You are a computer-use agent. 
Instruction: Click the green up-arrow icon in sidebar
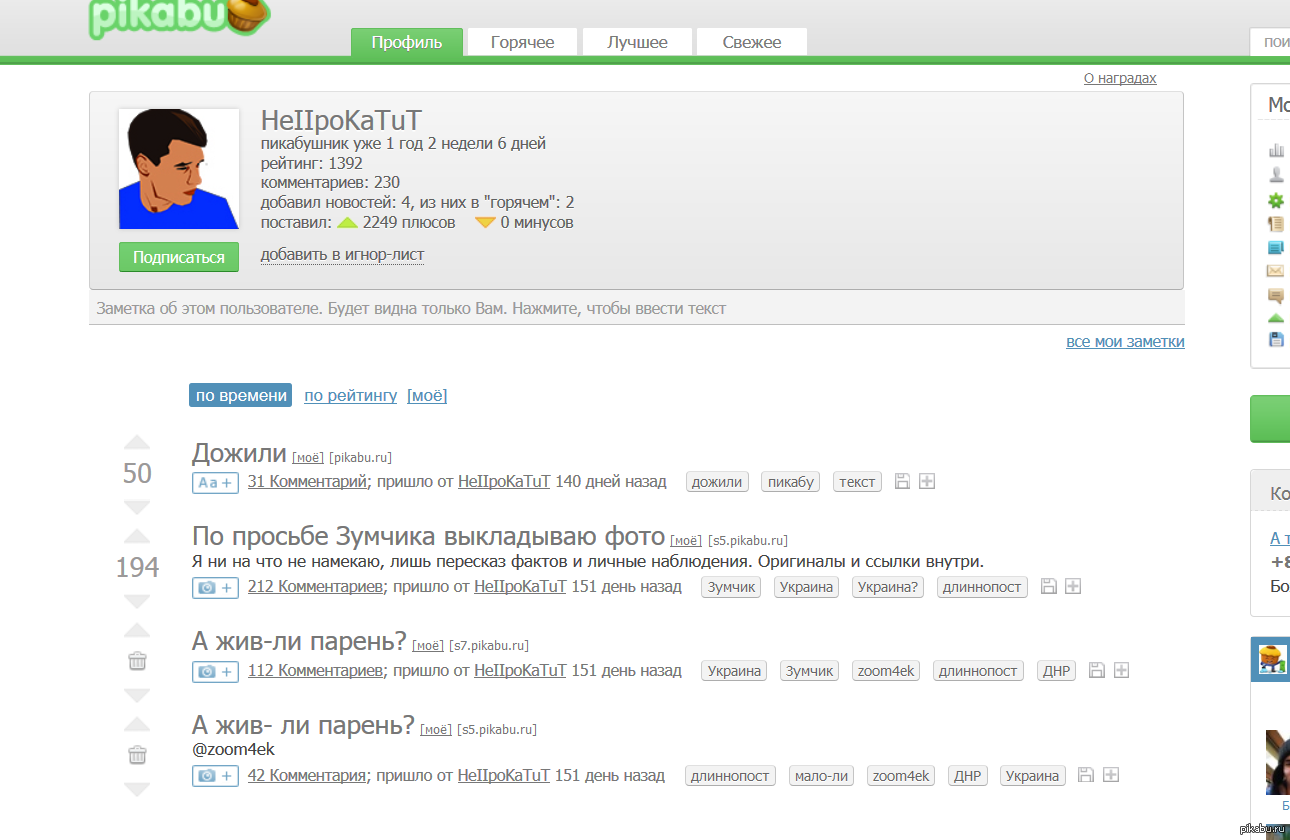[1276, 318]
